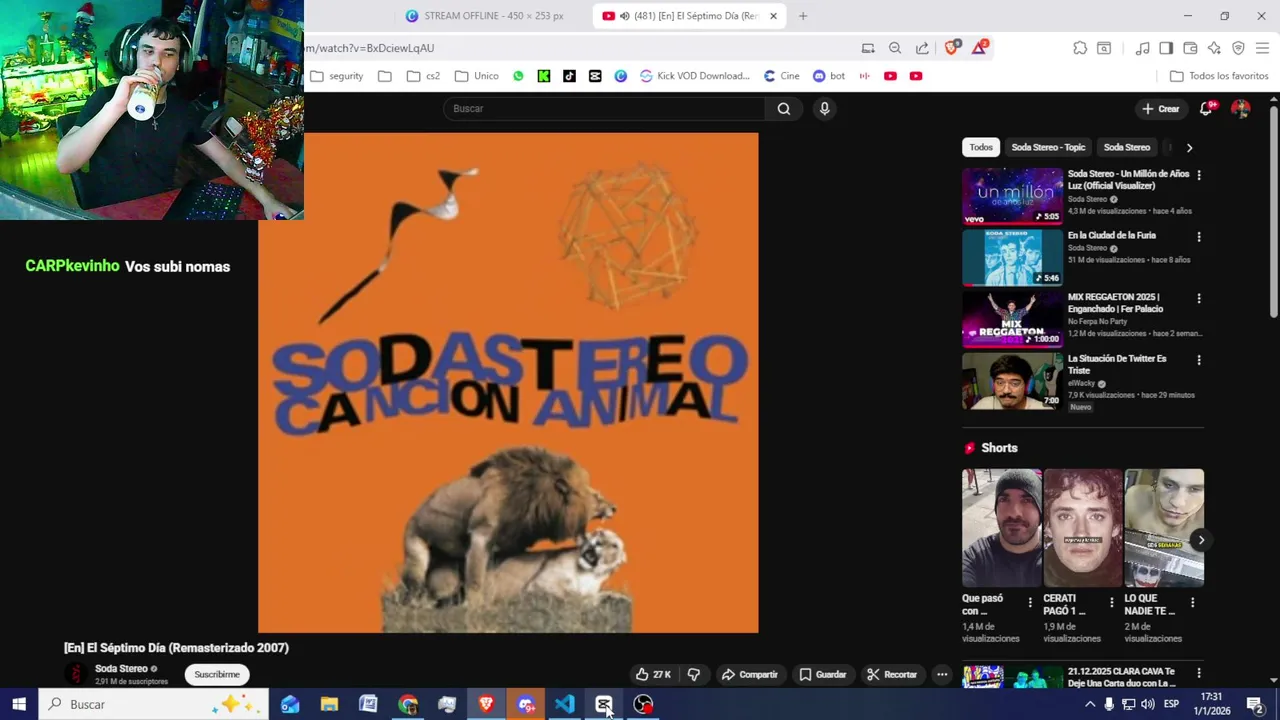Open more actions ellipsis below video
This screenshot has height=720, width=1280.
[942, 675]
